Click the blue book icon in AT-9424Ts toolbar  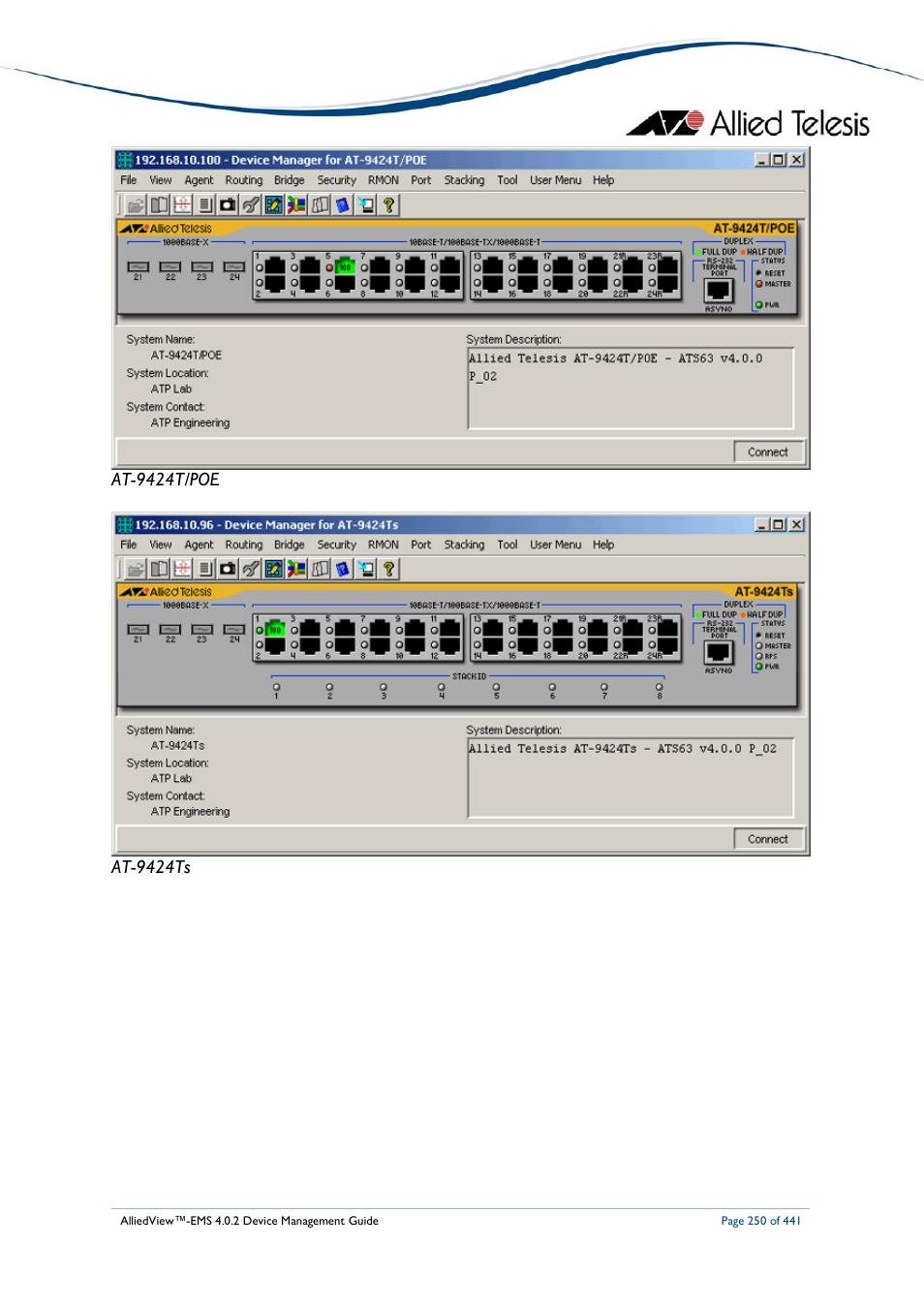343,569
